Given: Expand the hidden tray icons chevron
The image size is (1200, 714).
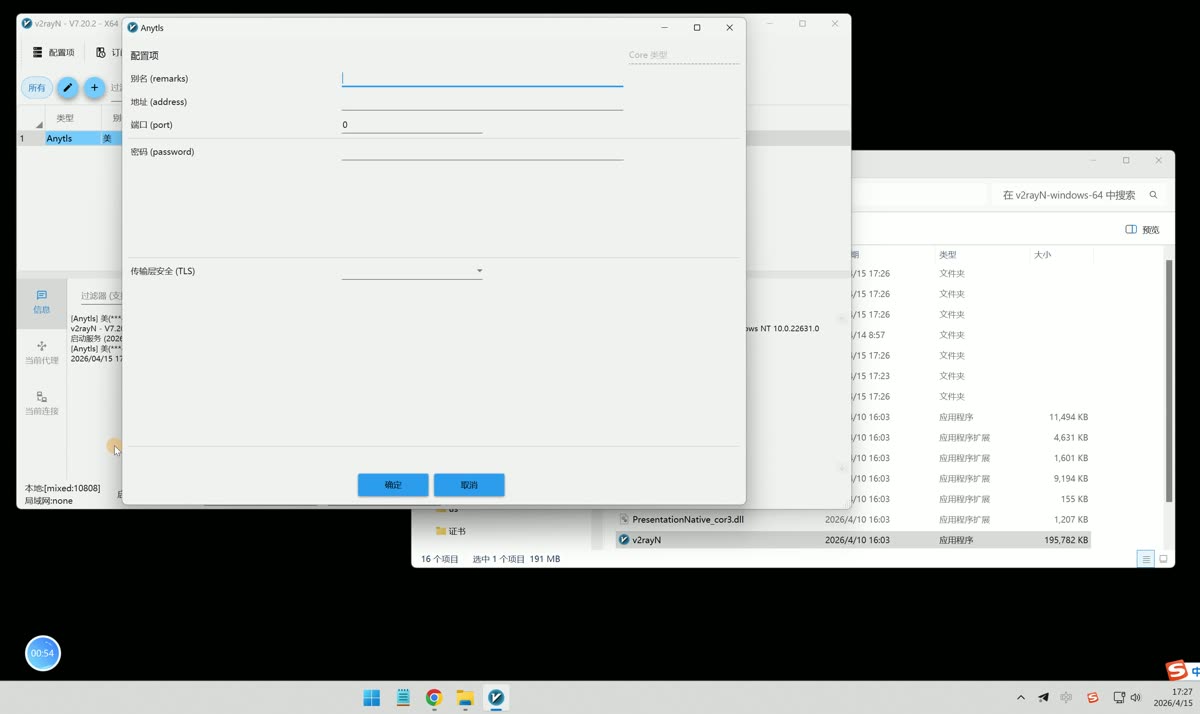Looking at the screenshot, I should [1020, 698].
